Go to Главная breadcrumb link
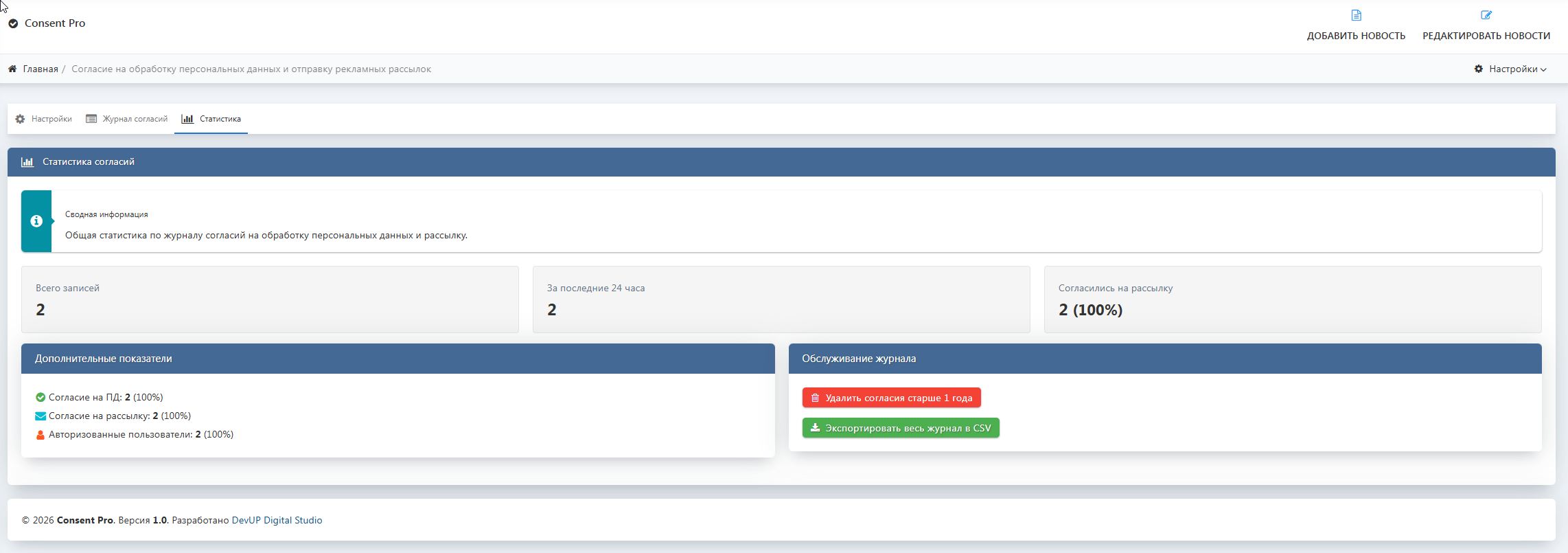1568x553 pixels. 41,69
